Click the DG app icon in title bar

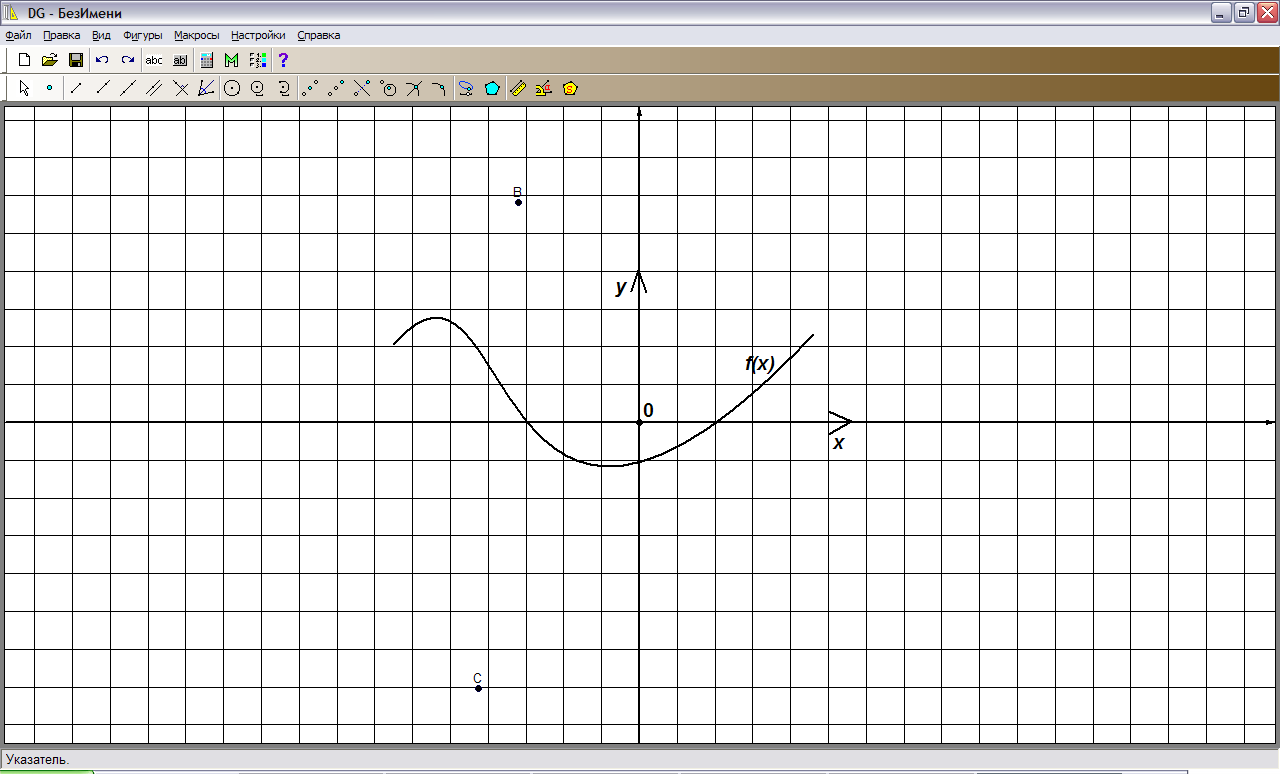point(12,12)
